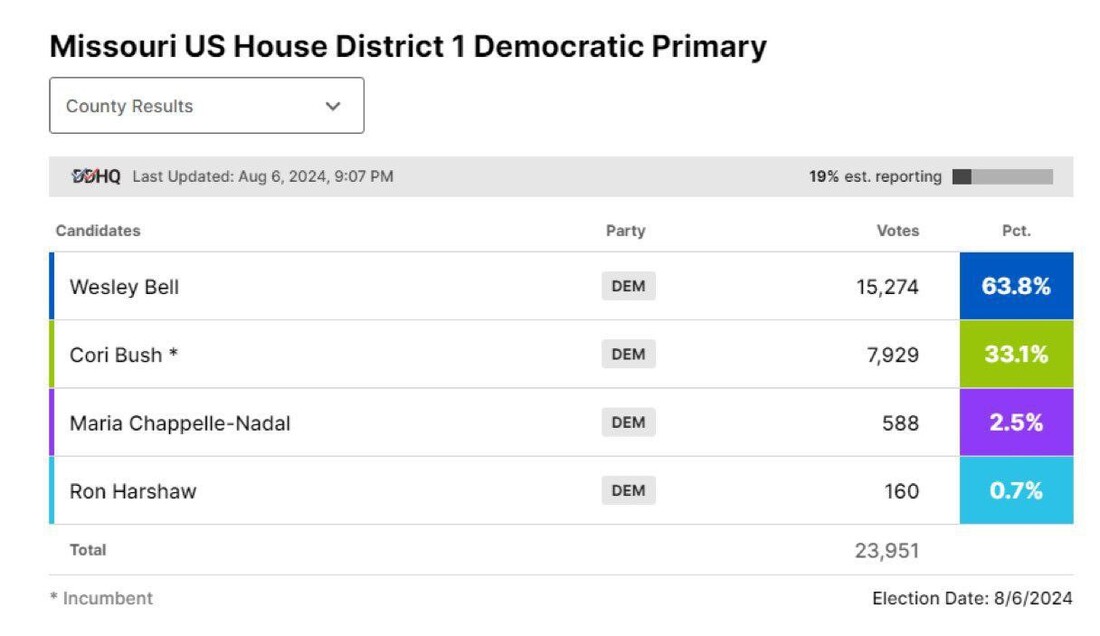Viewport: 1100px width, 636px height.
Task: Click the cyan 0.7% percentage swatch
Action: [1016, 491]
